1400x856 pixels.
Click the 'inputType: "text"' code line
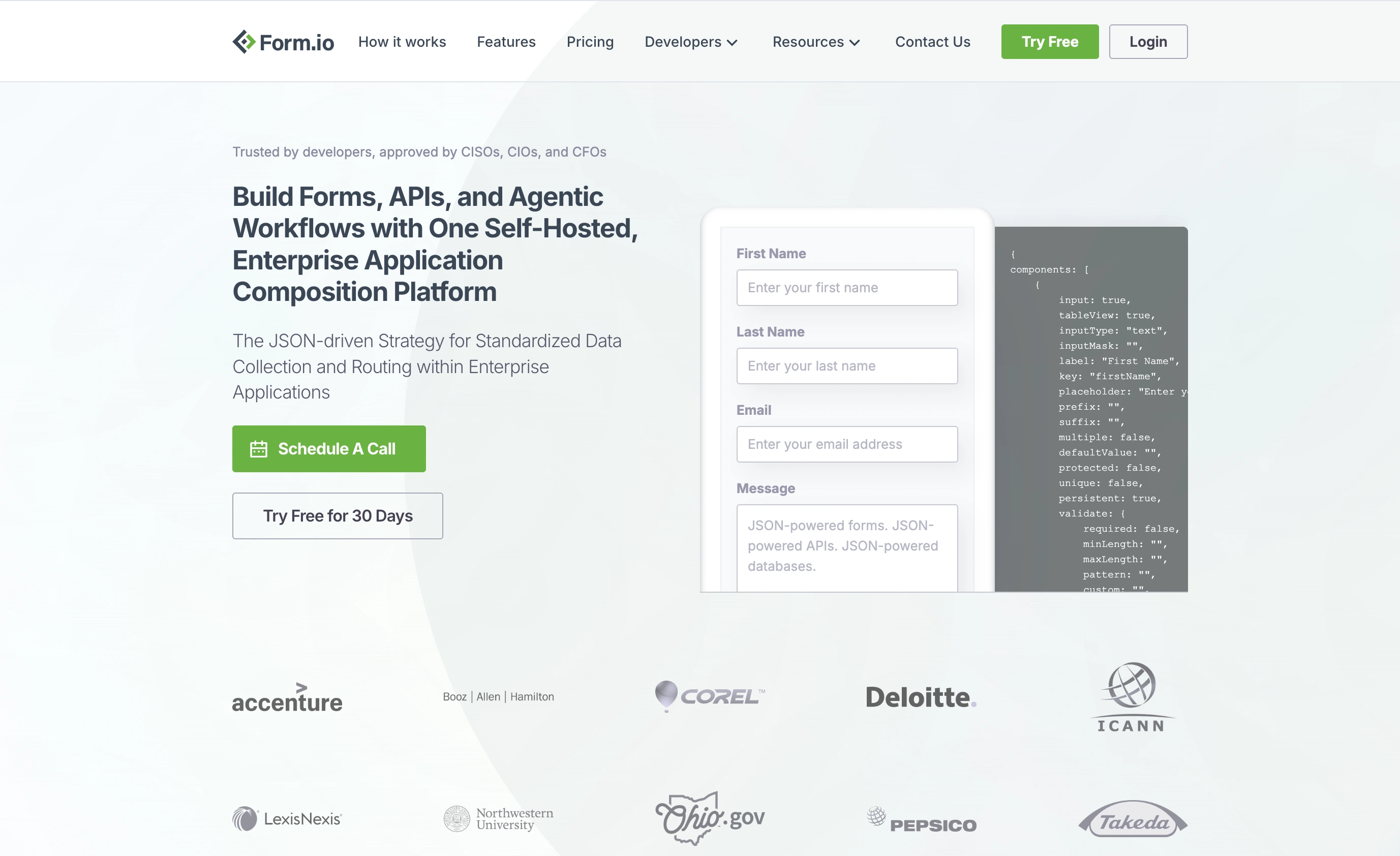click(x=1112, y=330)
